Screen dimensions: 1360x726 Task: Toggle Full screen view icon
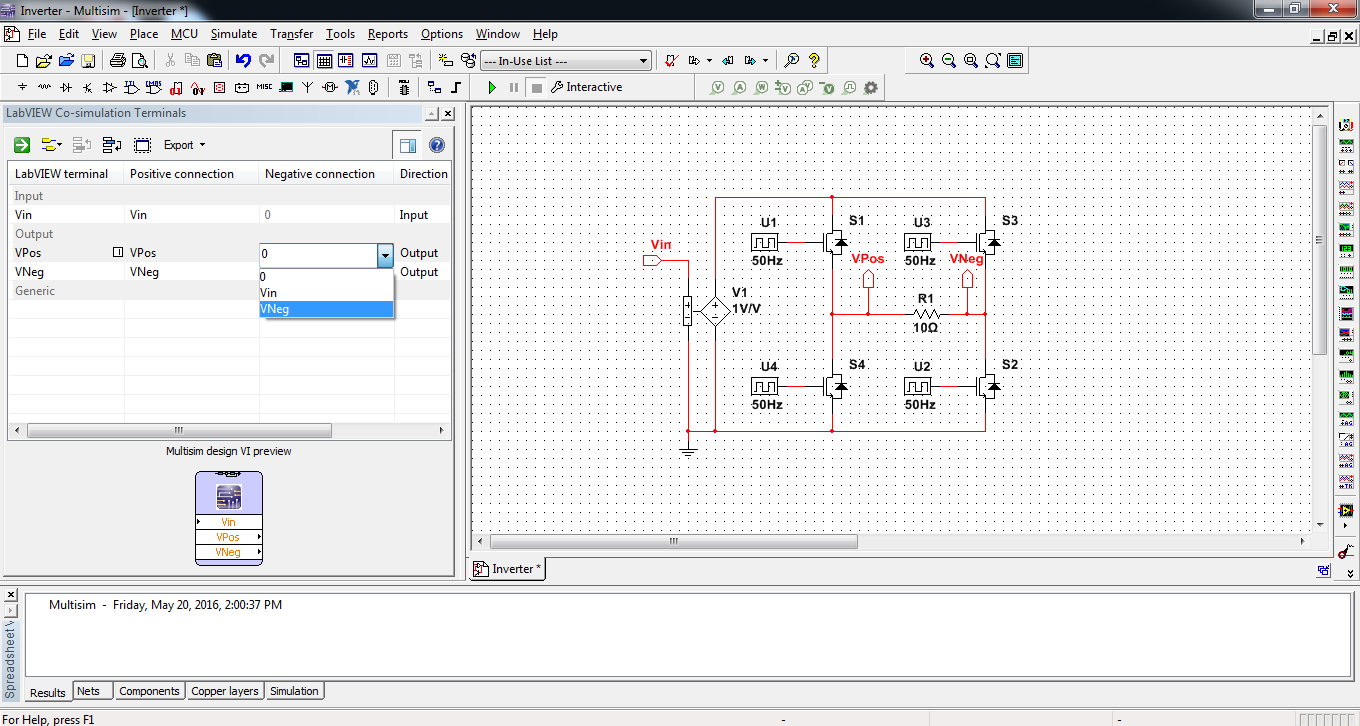[1015, 61]
